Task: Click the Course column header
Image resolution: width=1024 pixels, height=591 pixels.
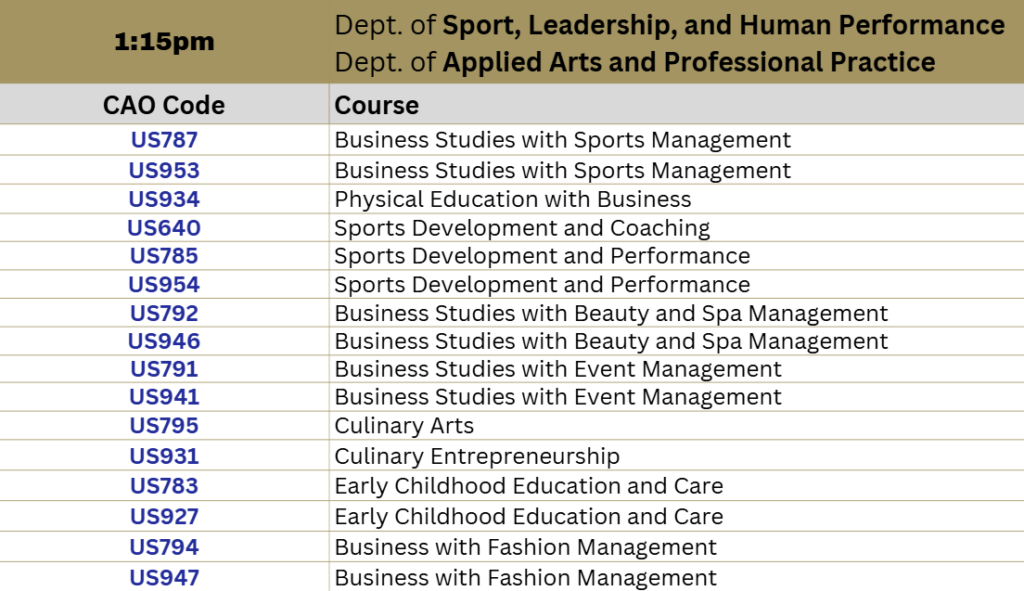Action: [377, 105]
